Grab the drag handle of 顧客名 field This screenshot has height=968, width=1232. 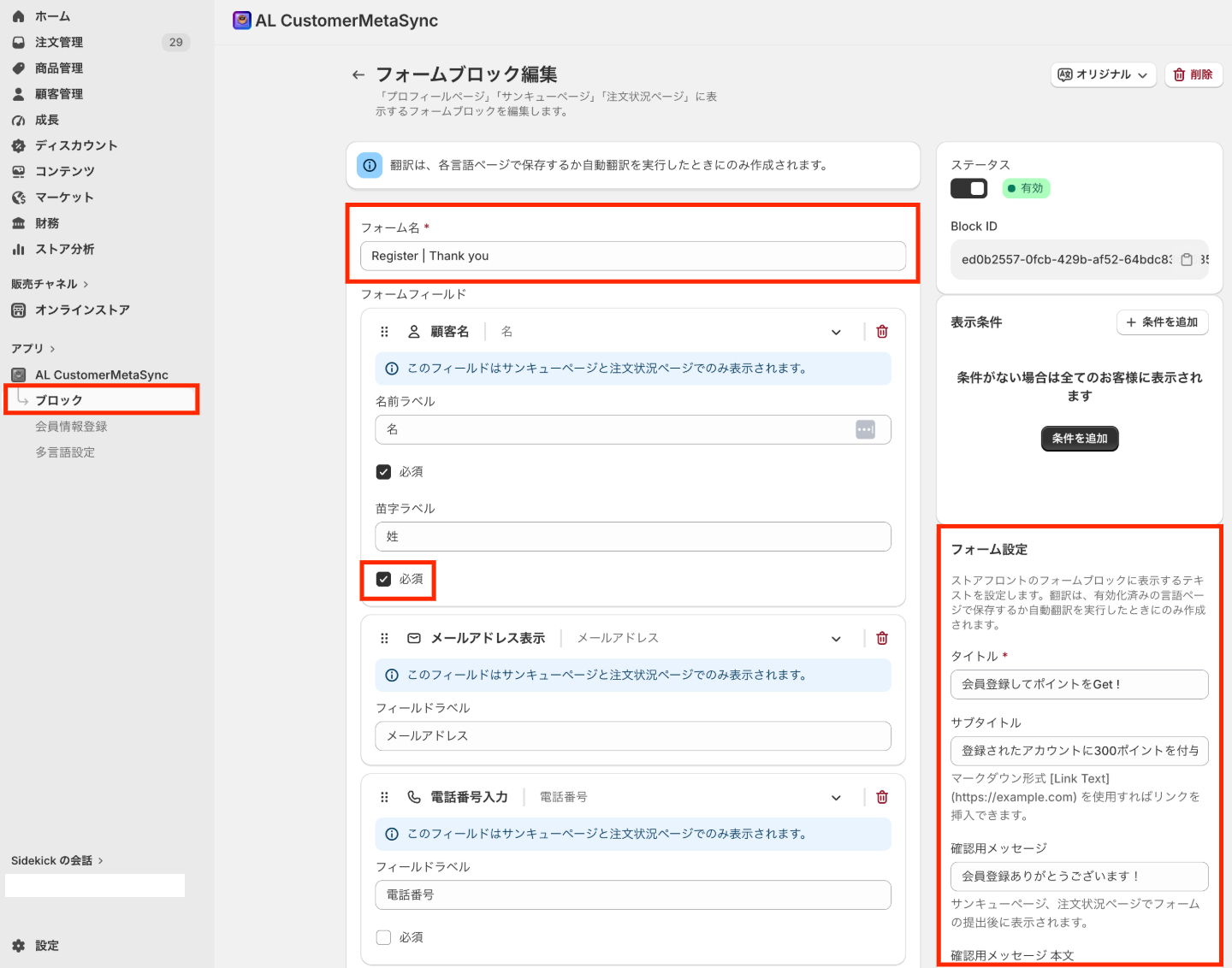[384, 332]
